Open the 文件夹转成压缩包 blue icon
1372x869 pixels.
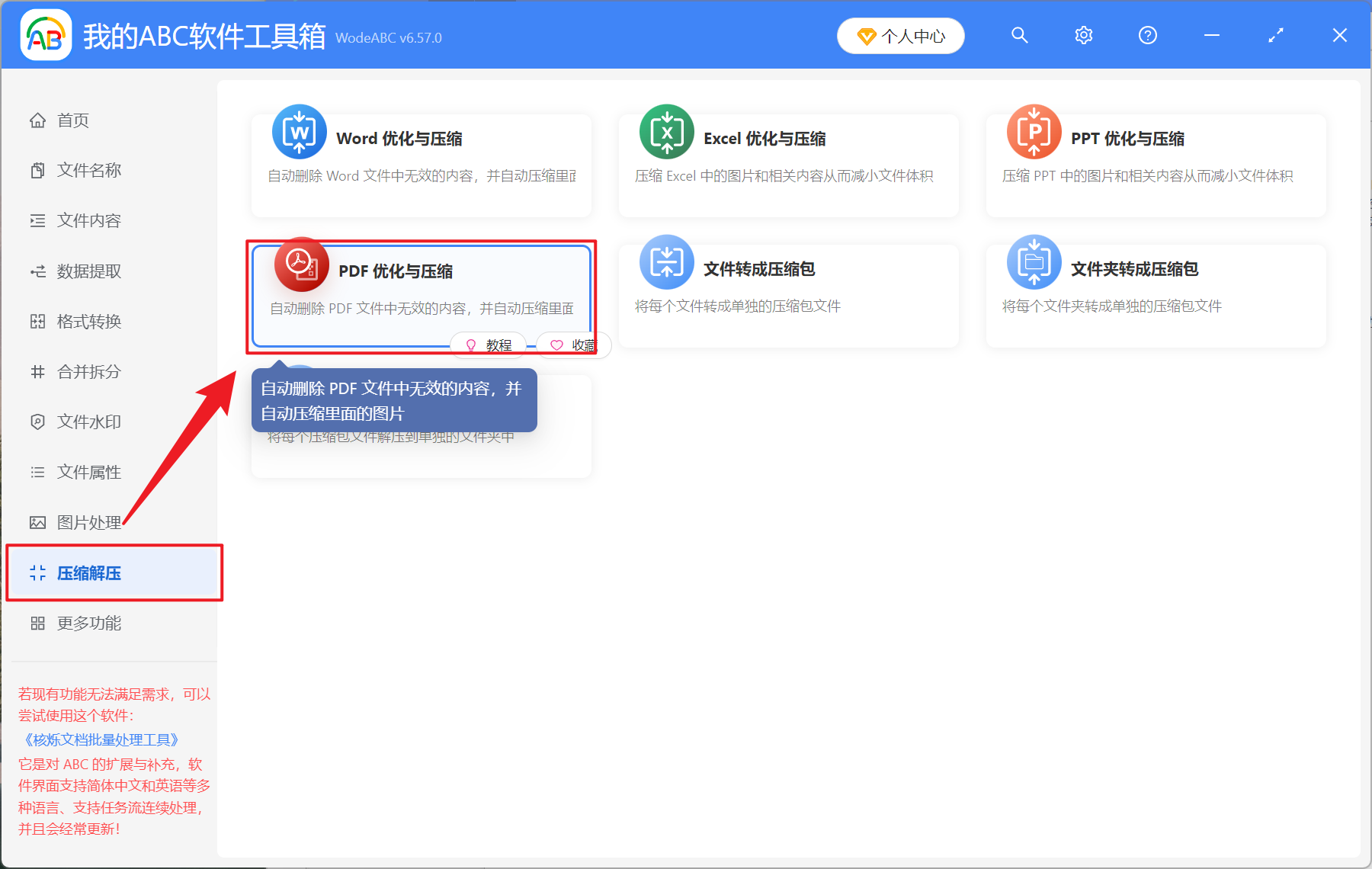coord(1034,261)
